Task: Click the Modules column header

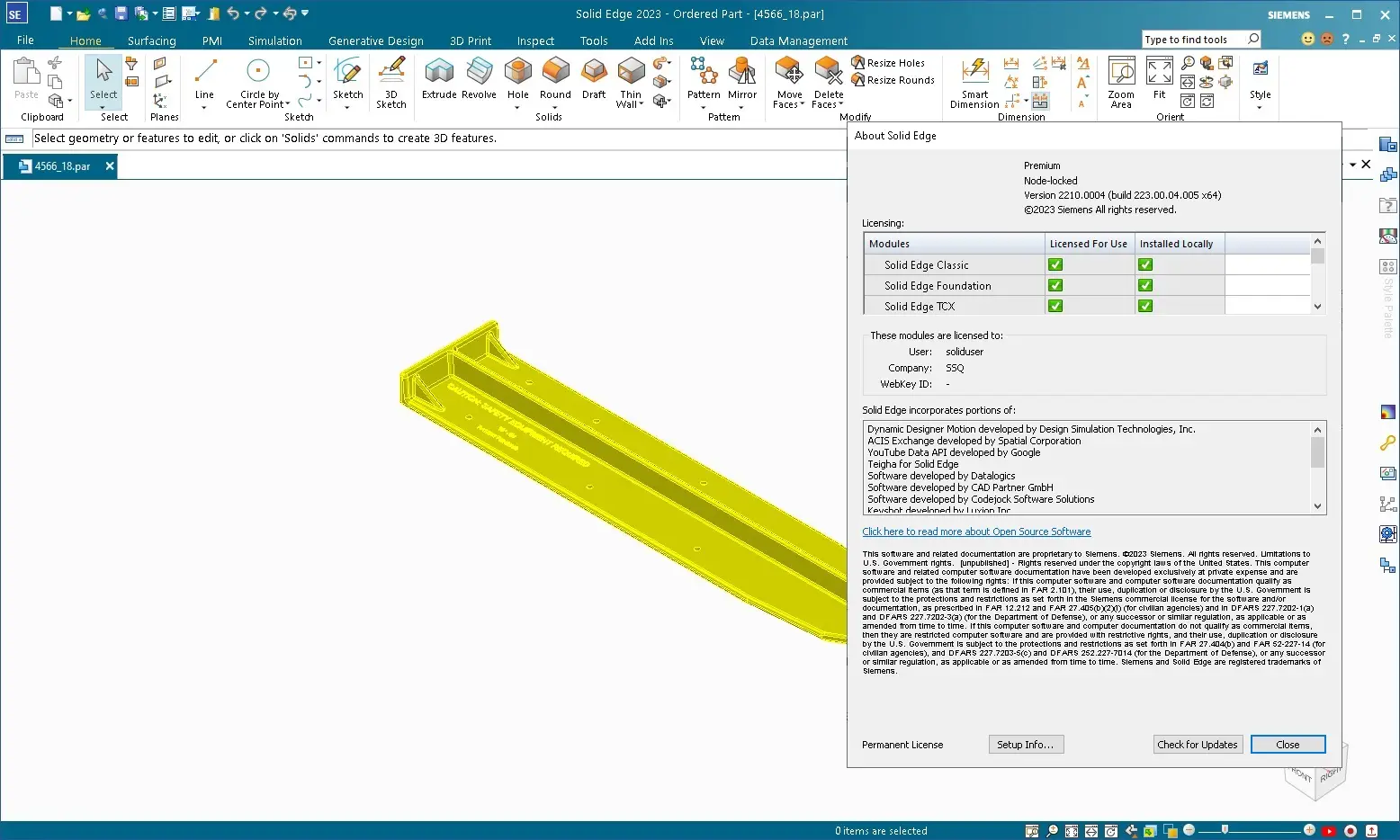Action: pyautogui.click(x=954, y=244)
